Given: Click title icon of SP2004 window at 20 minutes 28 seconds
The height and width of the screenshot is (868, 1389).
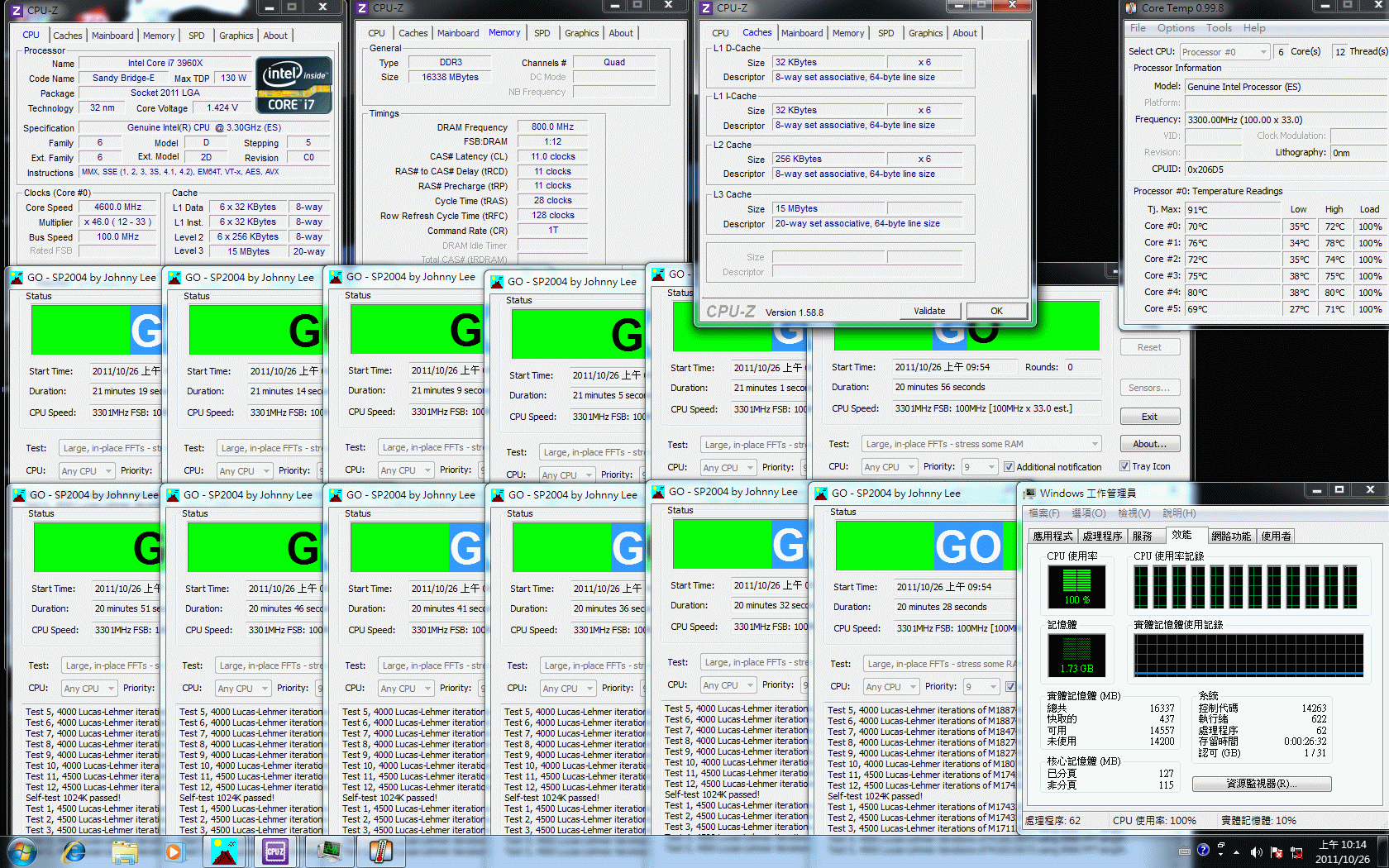Looking at the screenshot, I should 821,494.
